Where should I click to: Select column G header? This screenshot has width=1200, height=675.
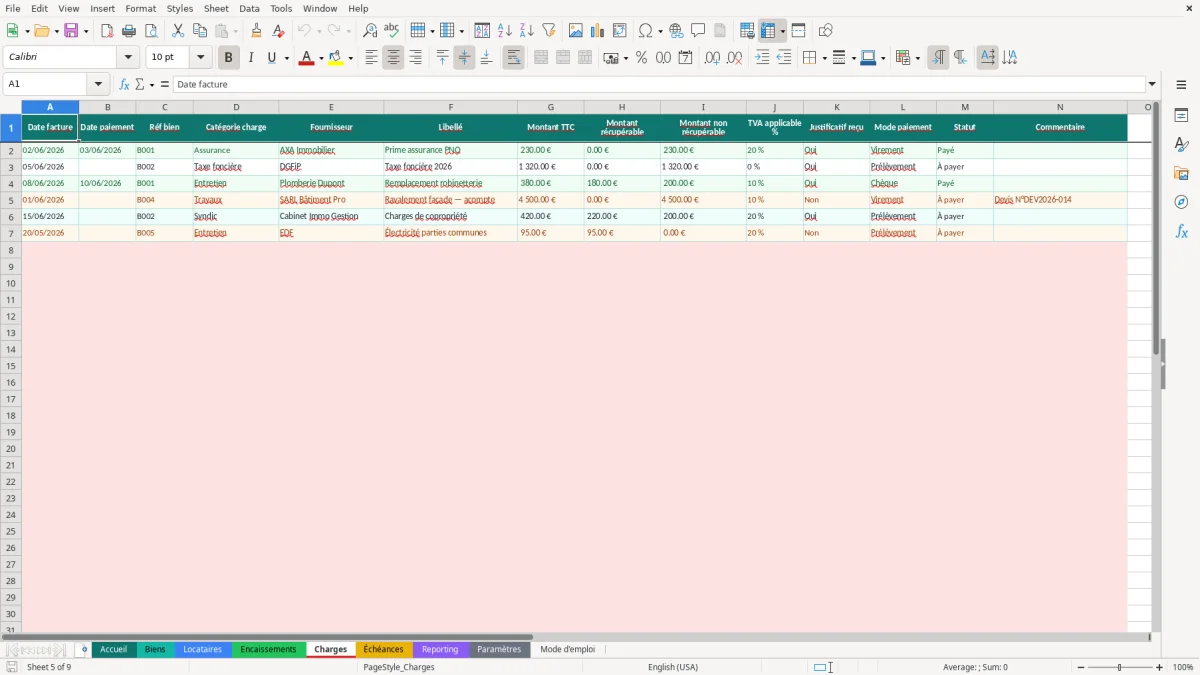click(550, 107)
